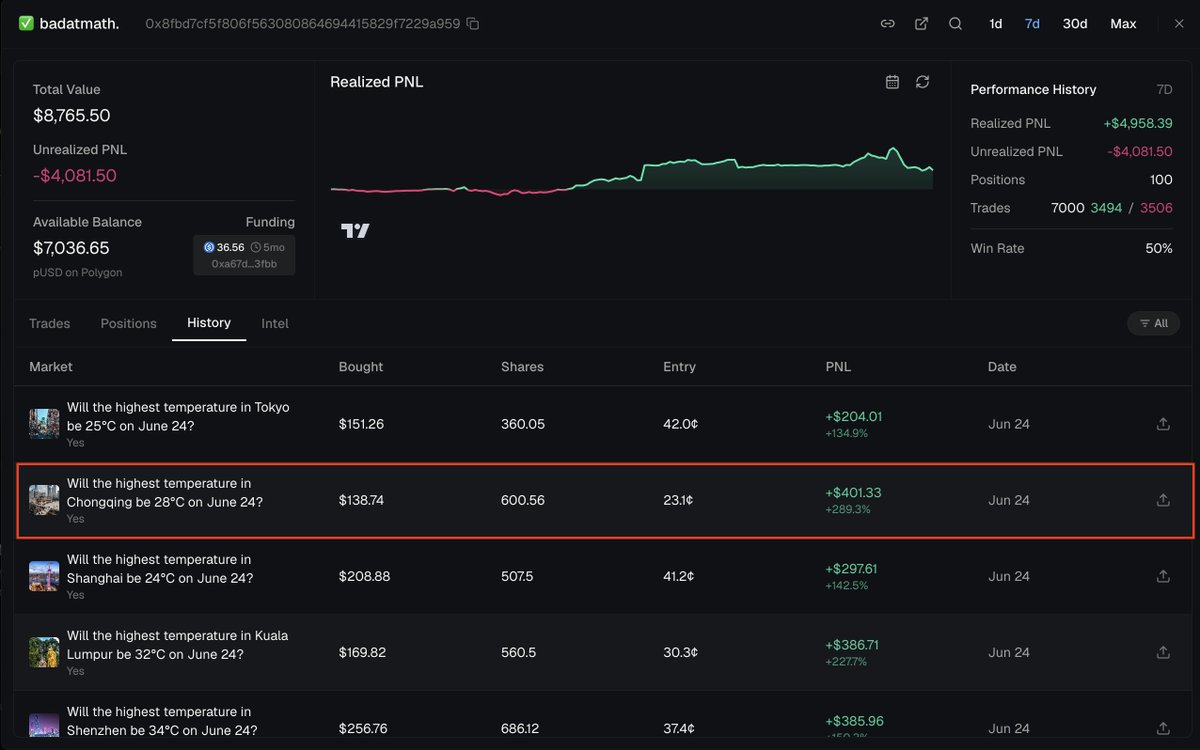The image size is (1200, 750).
Task: Click the Bought column header
Action: [361, 367]
